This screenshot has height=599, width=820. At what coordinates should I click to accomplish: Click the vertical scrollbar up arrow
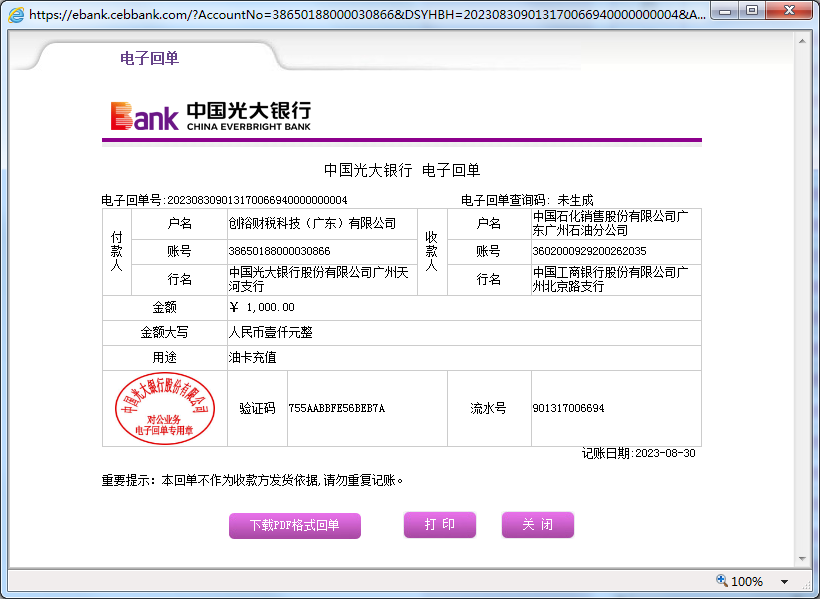tap(804, 39)
